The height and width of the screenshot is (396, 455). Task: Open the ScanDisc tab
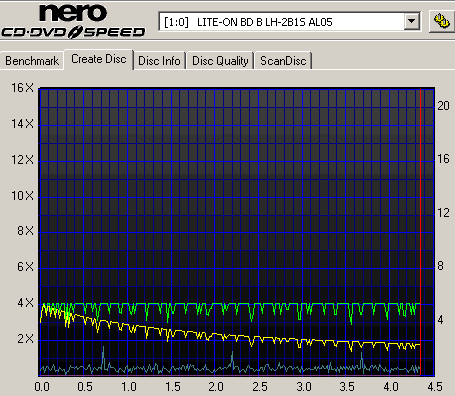pos(283,61)
